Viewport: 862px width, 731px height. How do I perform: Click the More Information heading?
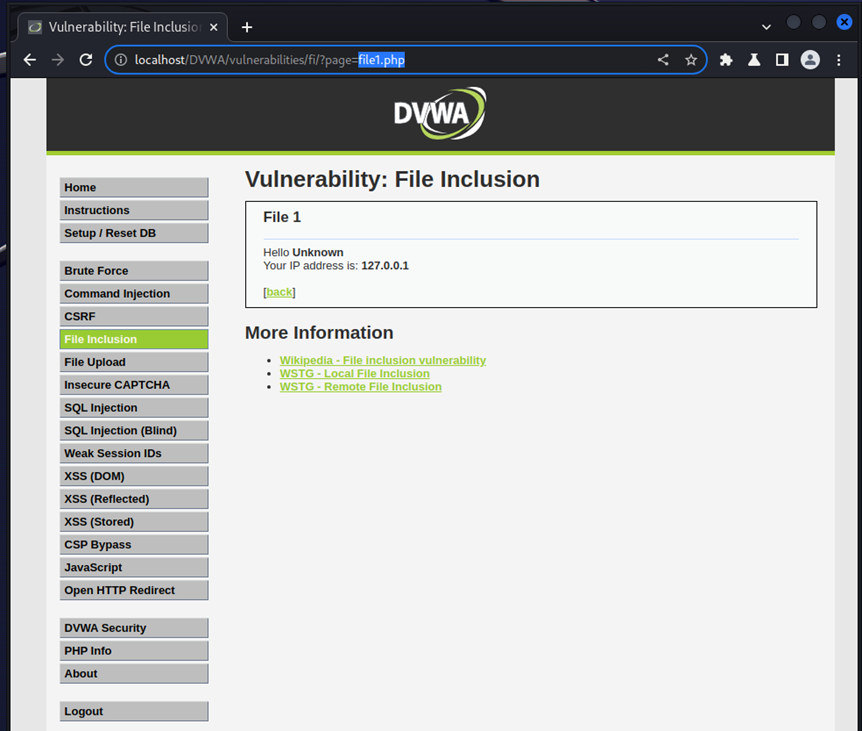click(x=319, y=333)
